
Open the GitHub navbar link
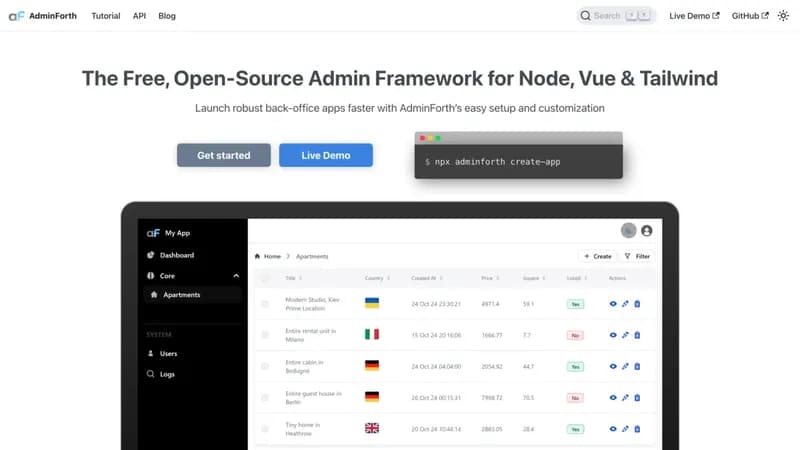750,16
